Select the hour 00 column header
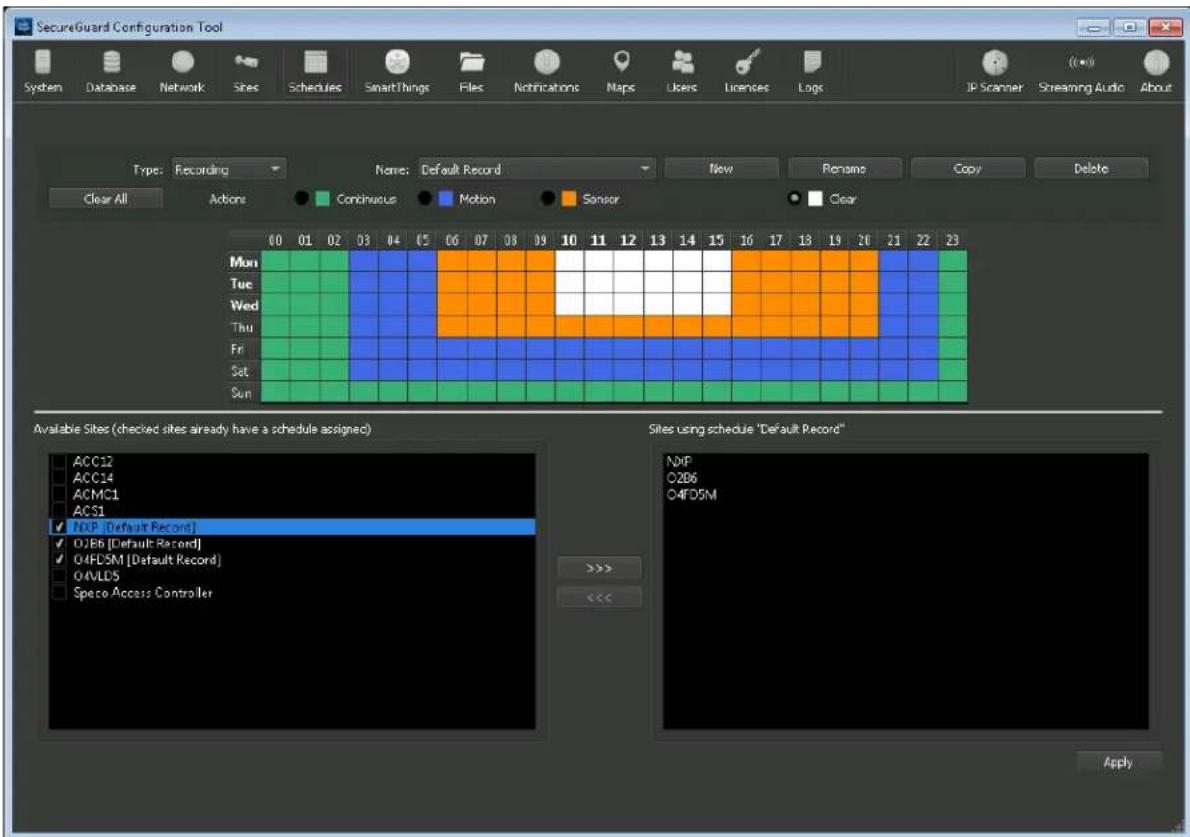 tap(275, 241)
